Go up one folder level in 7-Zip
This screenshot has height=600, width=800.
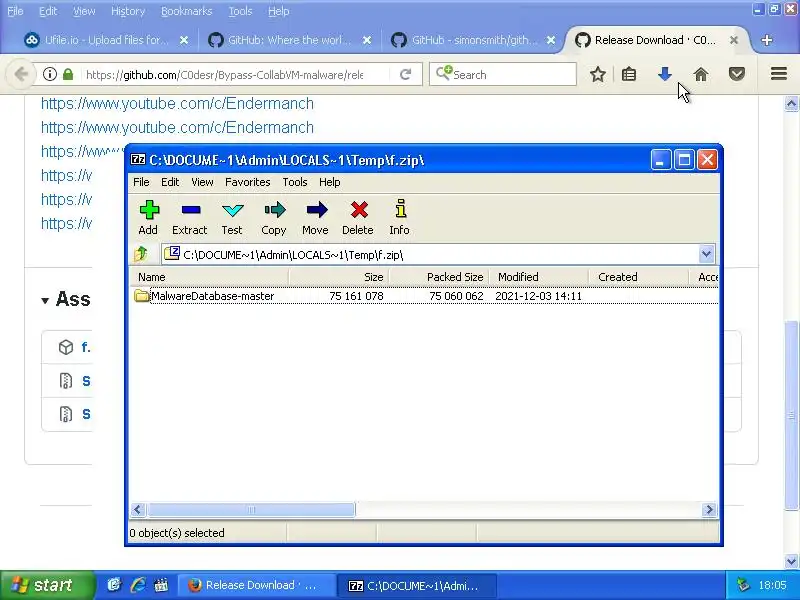tap(141, 254)
